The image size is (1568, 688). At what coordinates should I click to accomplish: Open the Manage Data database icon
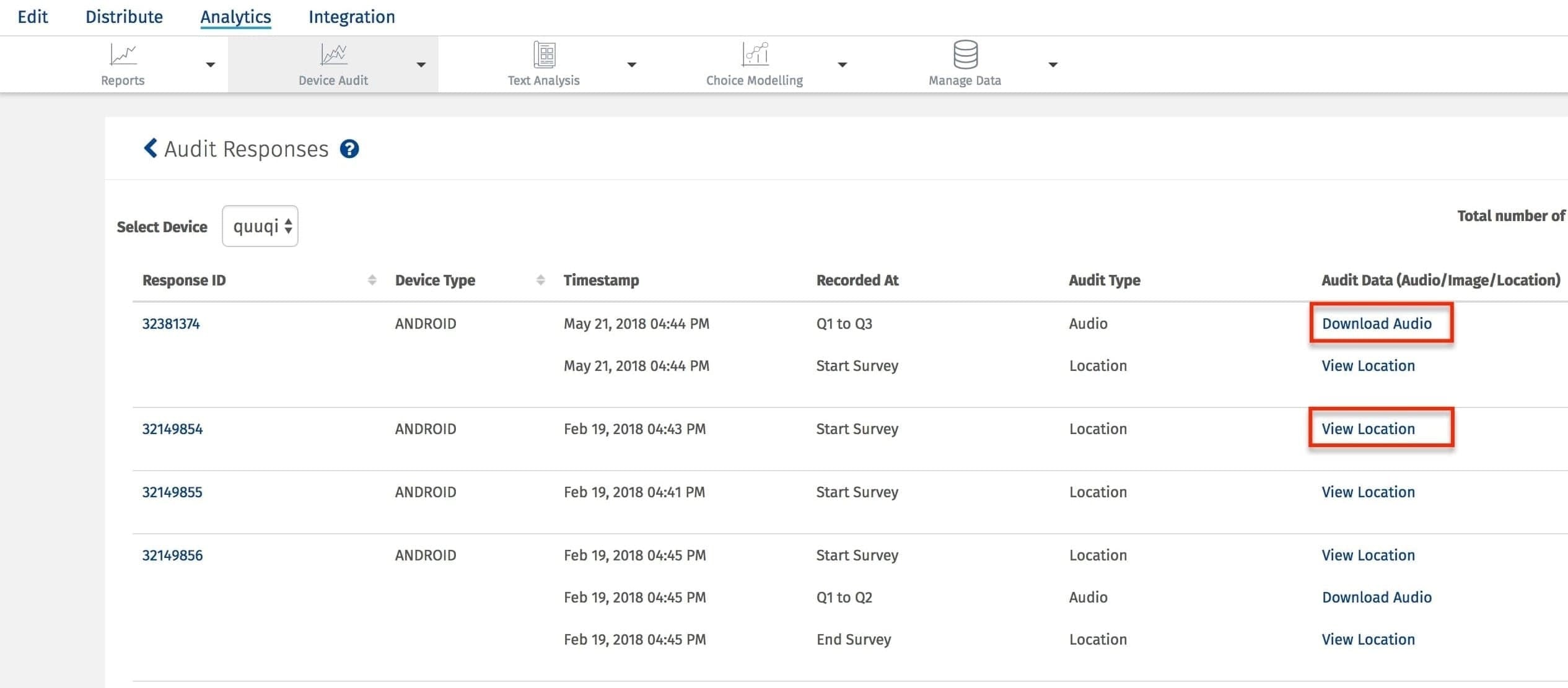click(x=965, y=54)
